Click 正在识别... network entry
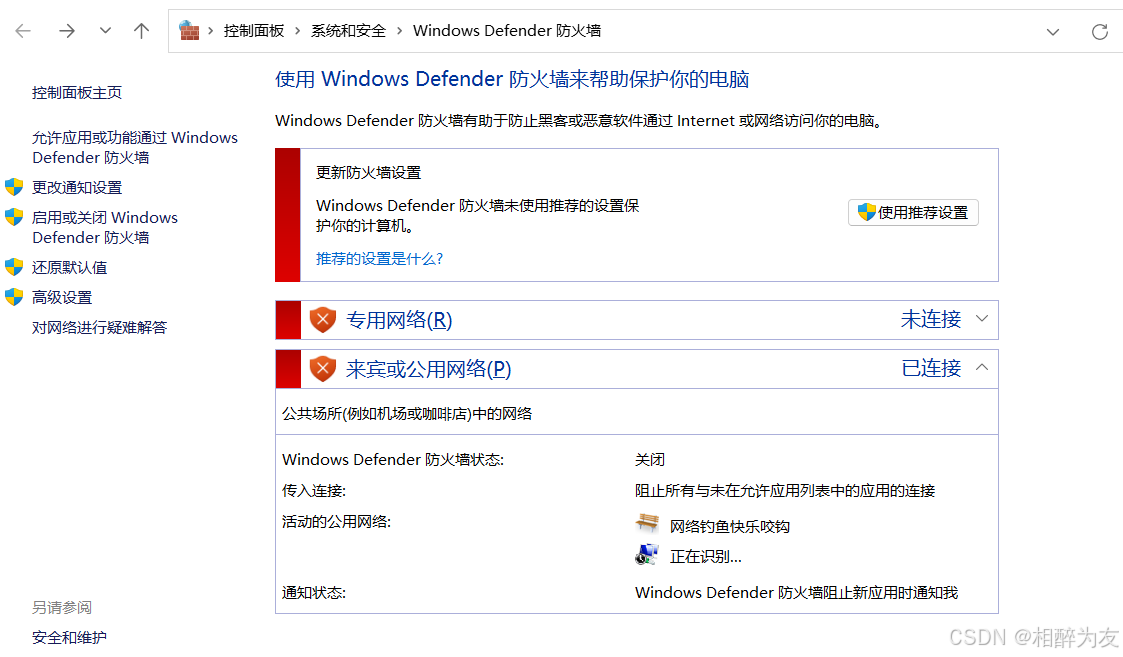The width and height of the screenshot is (1123, 657). 705,557
